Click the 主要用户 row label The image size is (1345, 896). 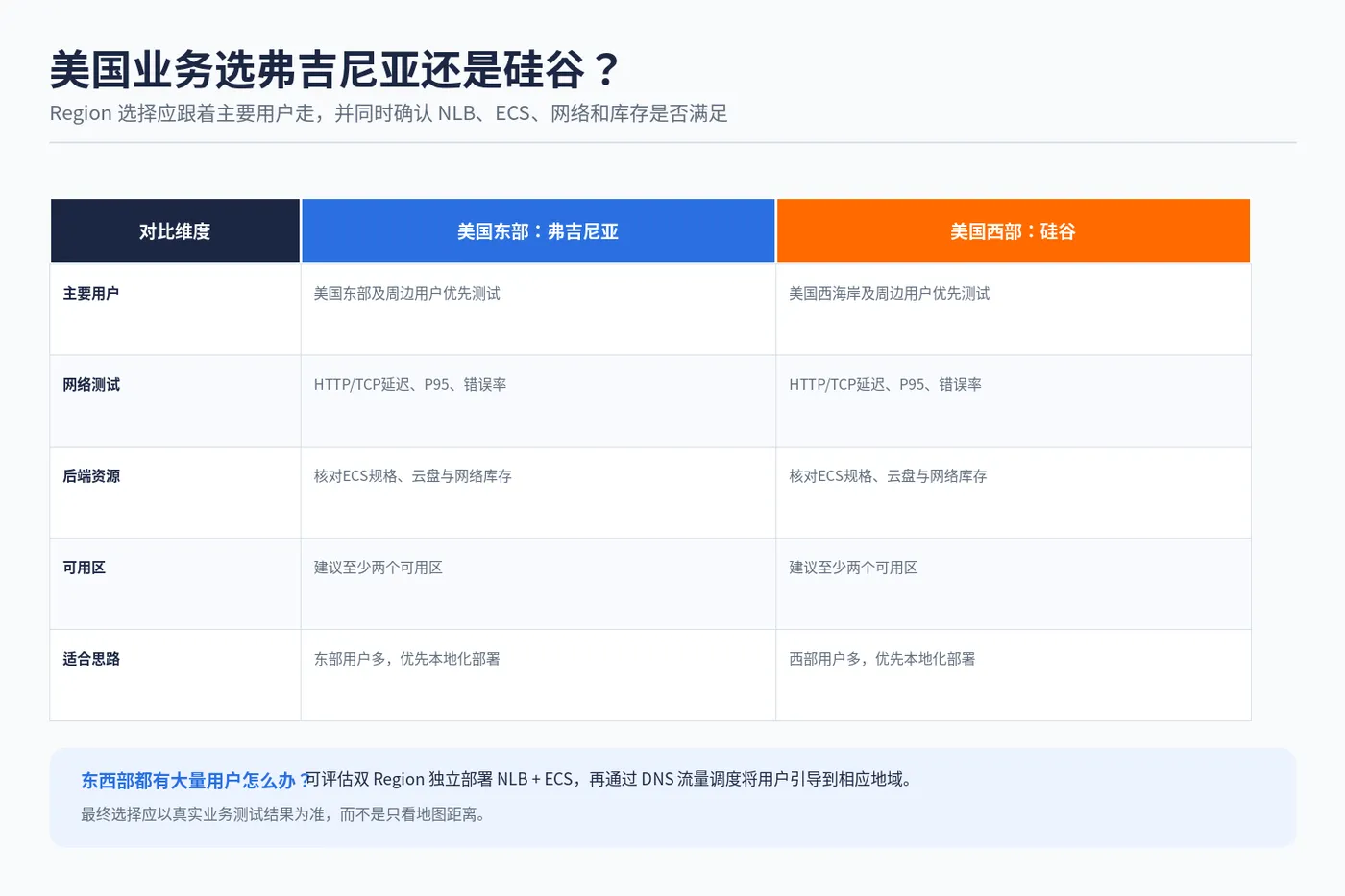tap(91, 293)
